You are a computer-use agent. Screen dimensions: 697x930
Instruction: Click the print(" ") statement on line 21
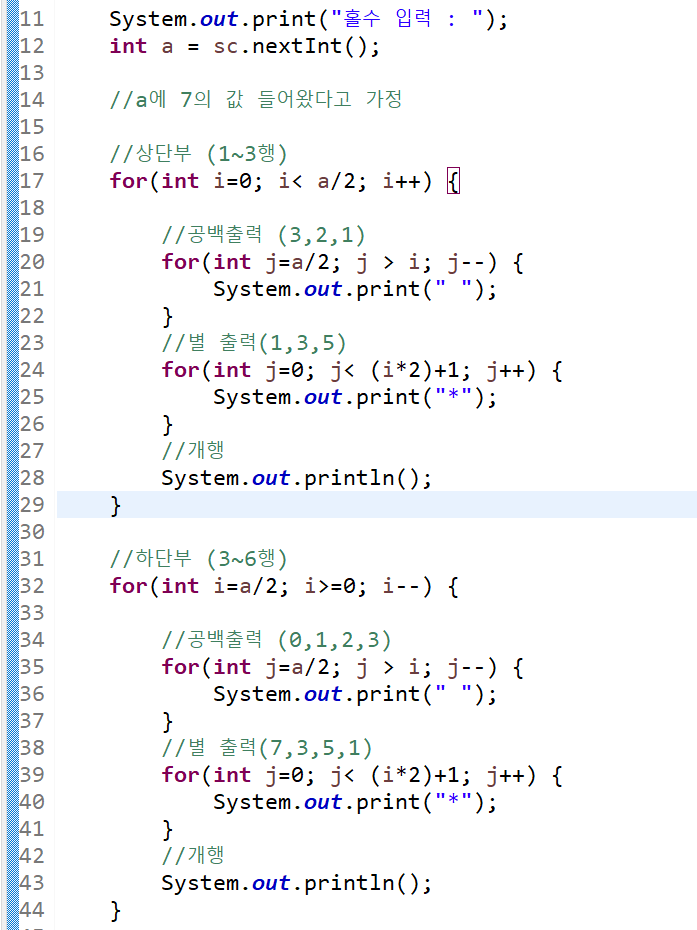(355, 289)
